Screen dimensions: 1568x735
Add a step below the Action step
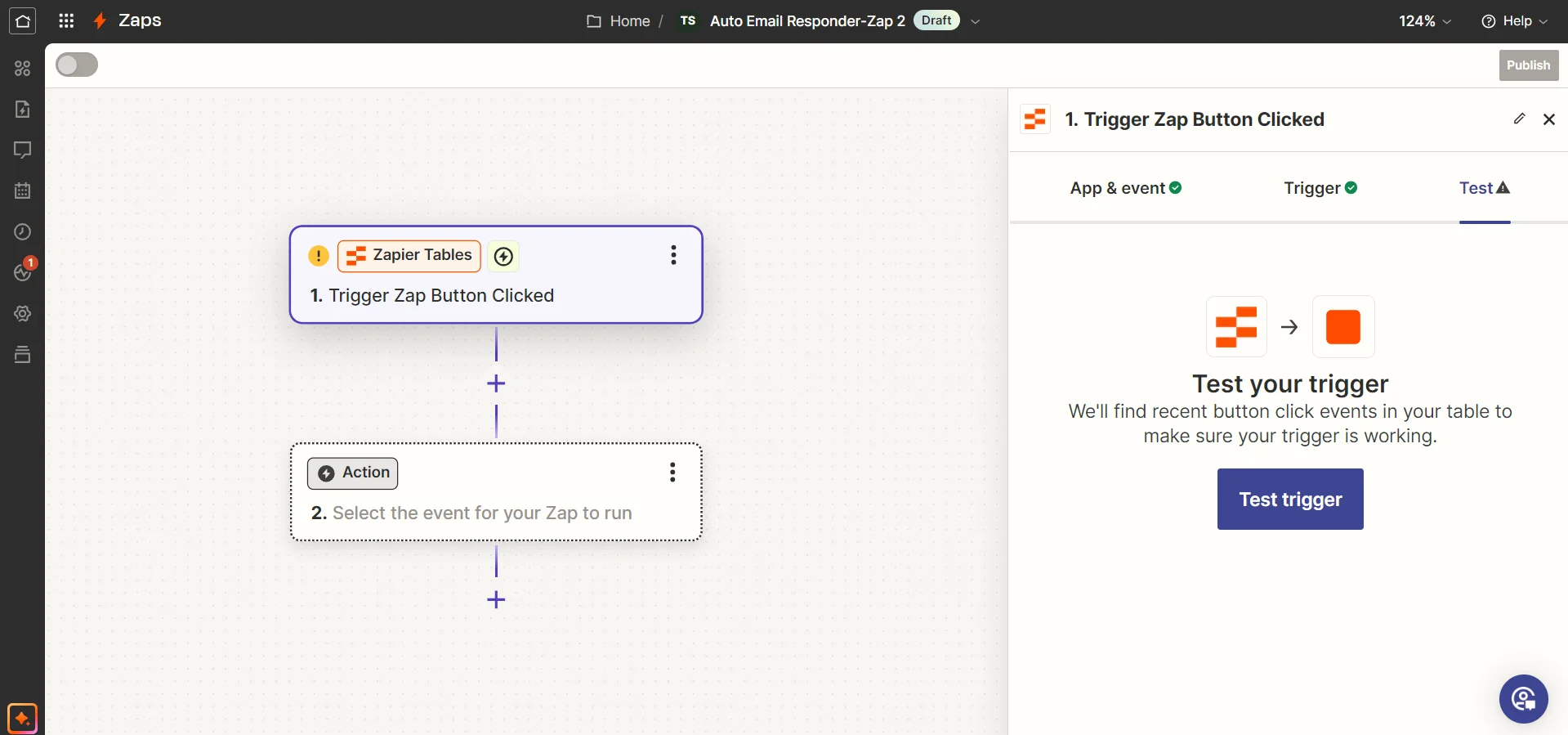pos(496,600)
